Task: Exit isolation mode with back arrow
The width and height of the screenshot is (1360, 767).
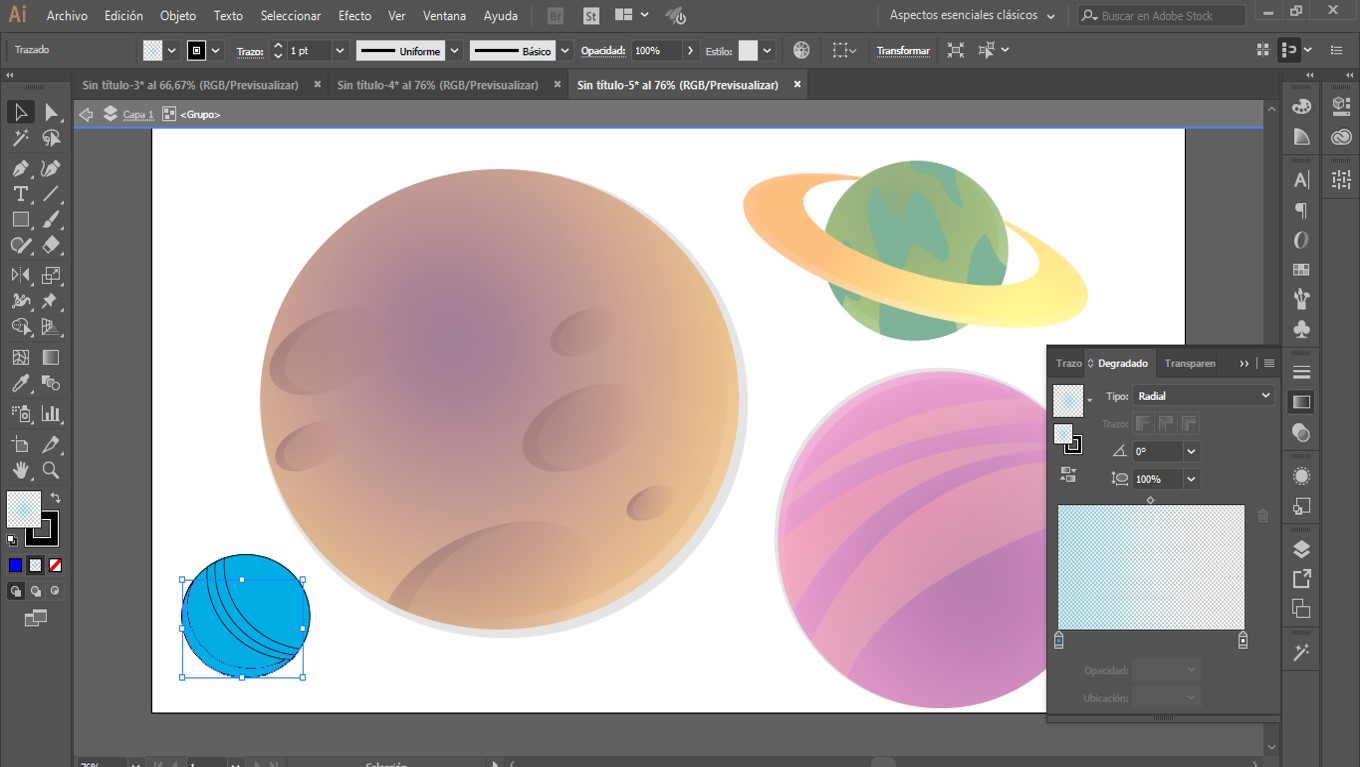Action: pos(86,115)
